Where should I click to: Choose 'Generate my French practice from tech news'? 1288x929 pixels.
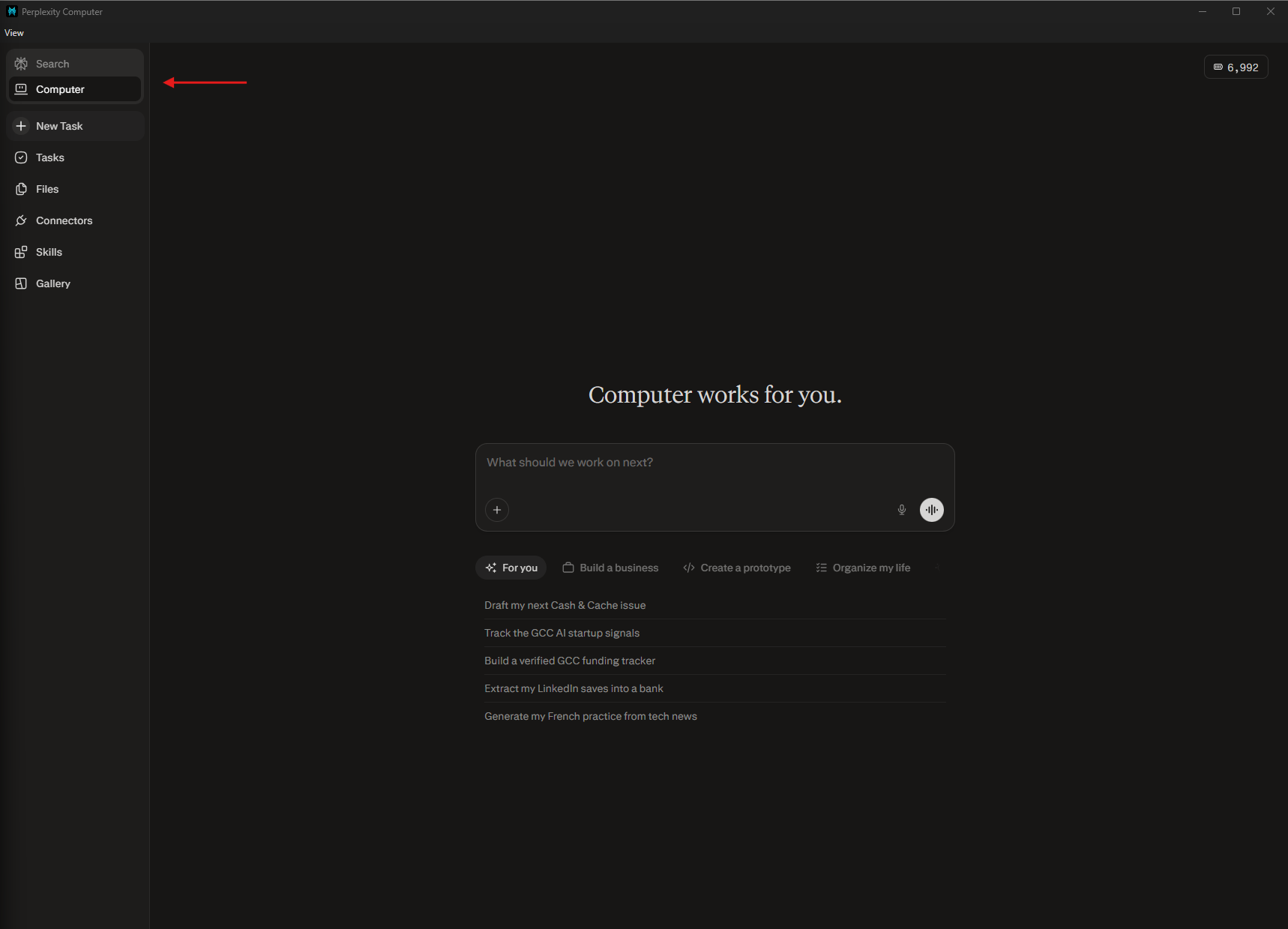(714, 716)
